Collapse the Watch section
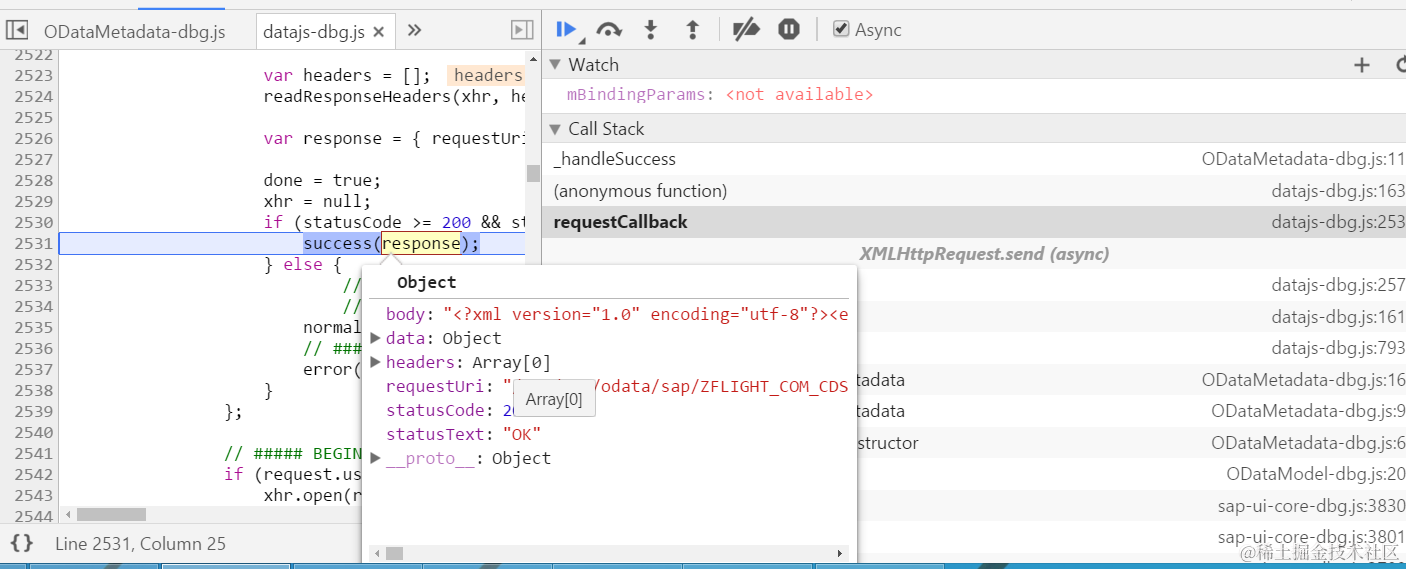This screenshot has height=569, width=1406. pyautogui.click(x=555, y=65)
